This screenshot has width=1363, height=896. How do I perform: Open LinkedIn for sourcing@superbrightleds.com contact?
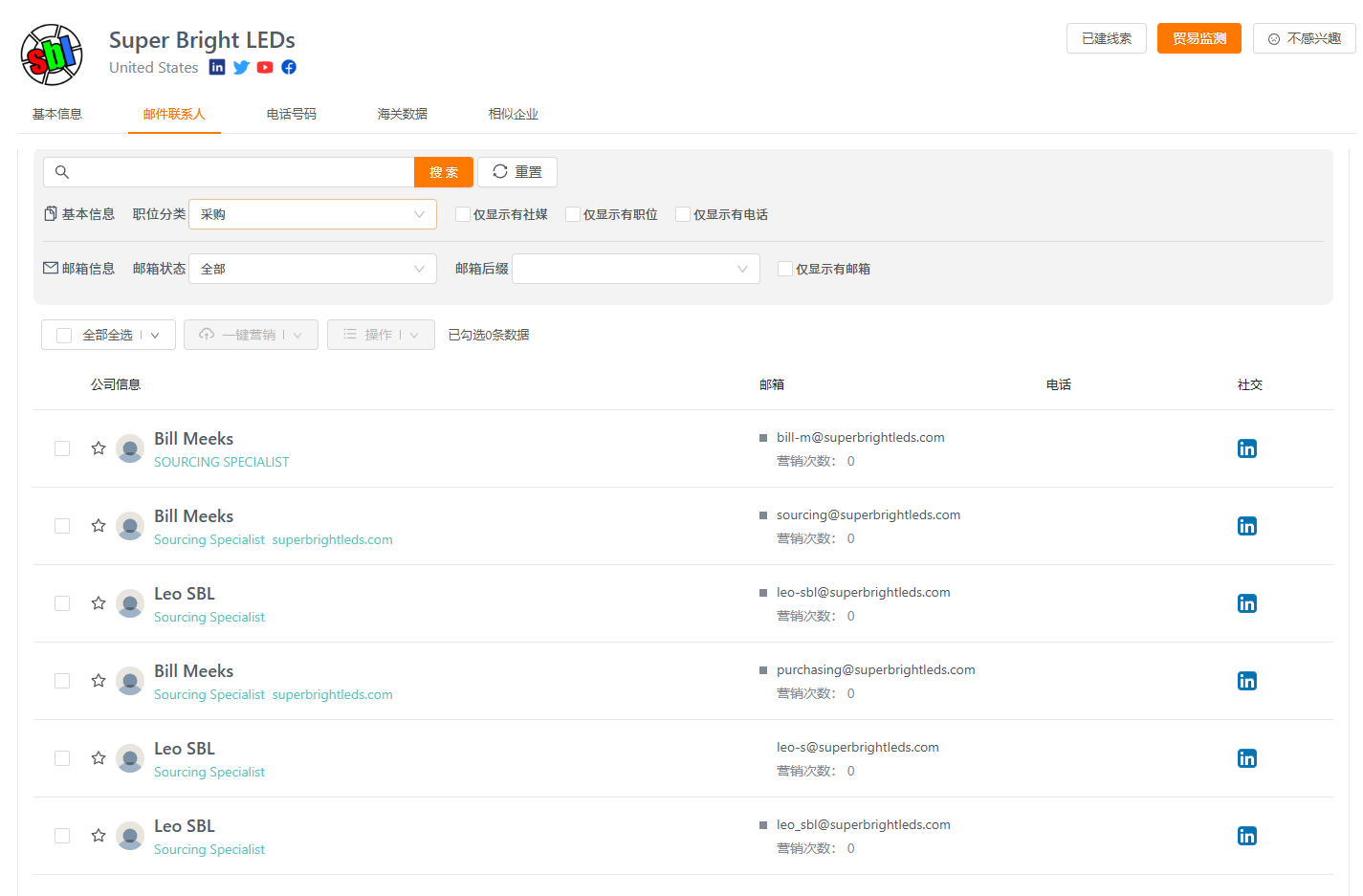(1247, 526)
